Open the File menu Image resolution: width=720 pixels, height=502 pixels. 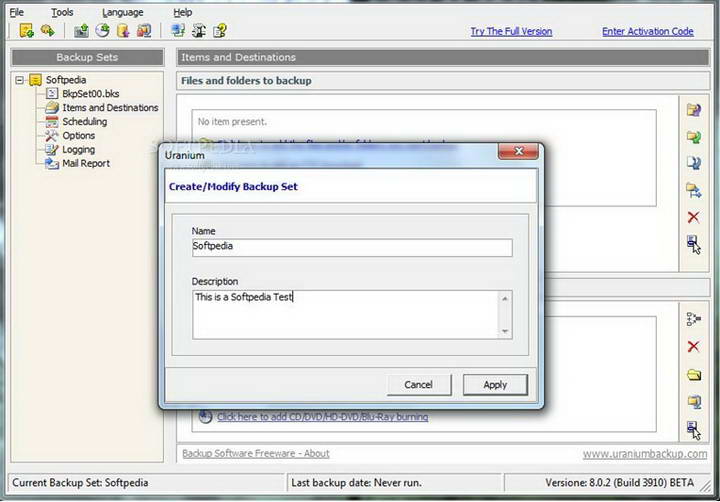[17, 12]
